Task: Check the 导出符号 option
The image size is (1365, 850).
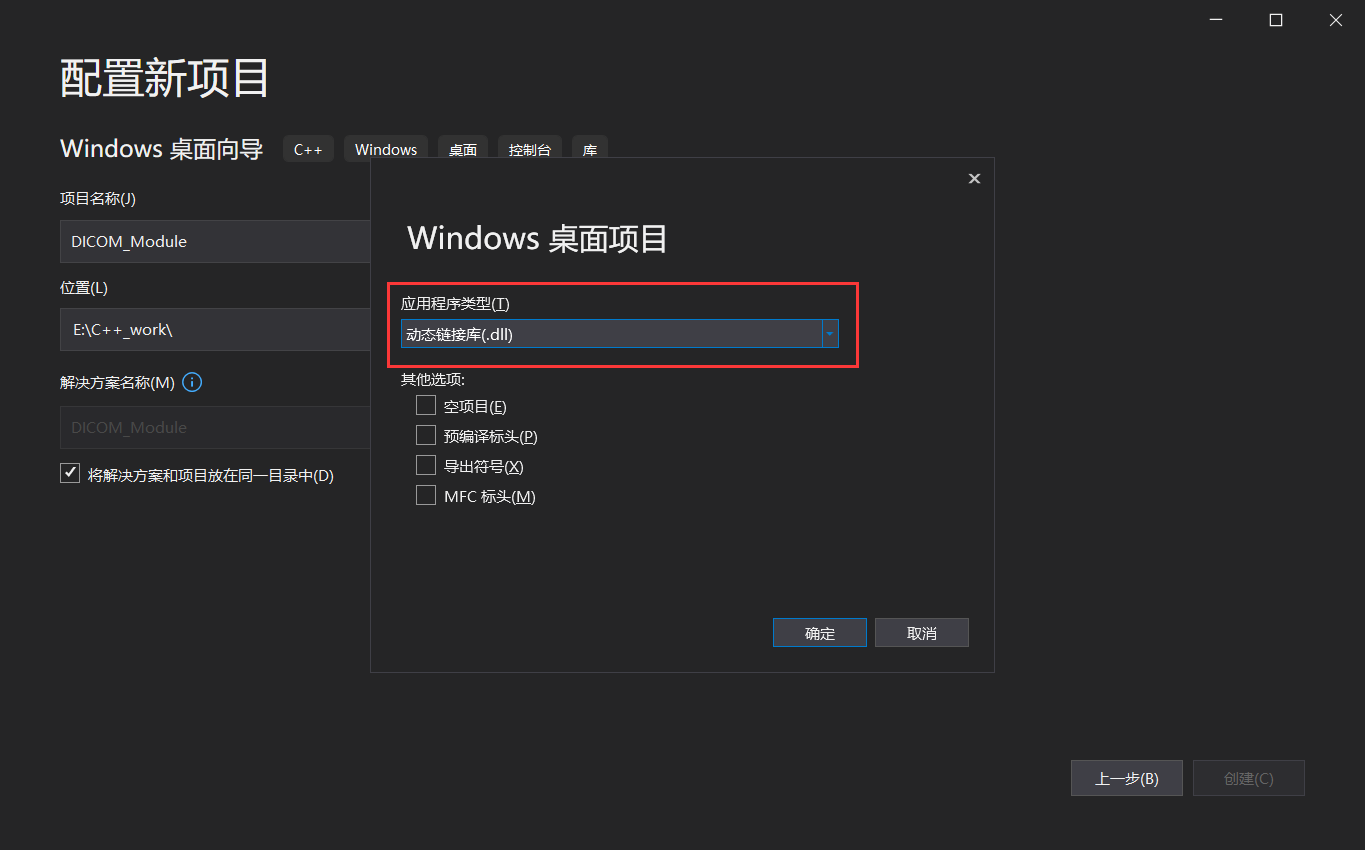Action: (x=425, y=465)
